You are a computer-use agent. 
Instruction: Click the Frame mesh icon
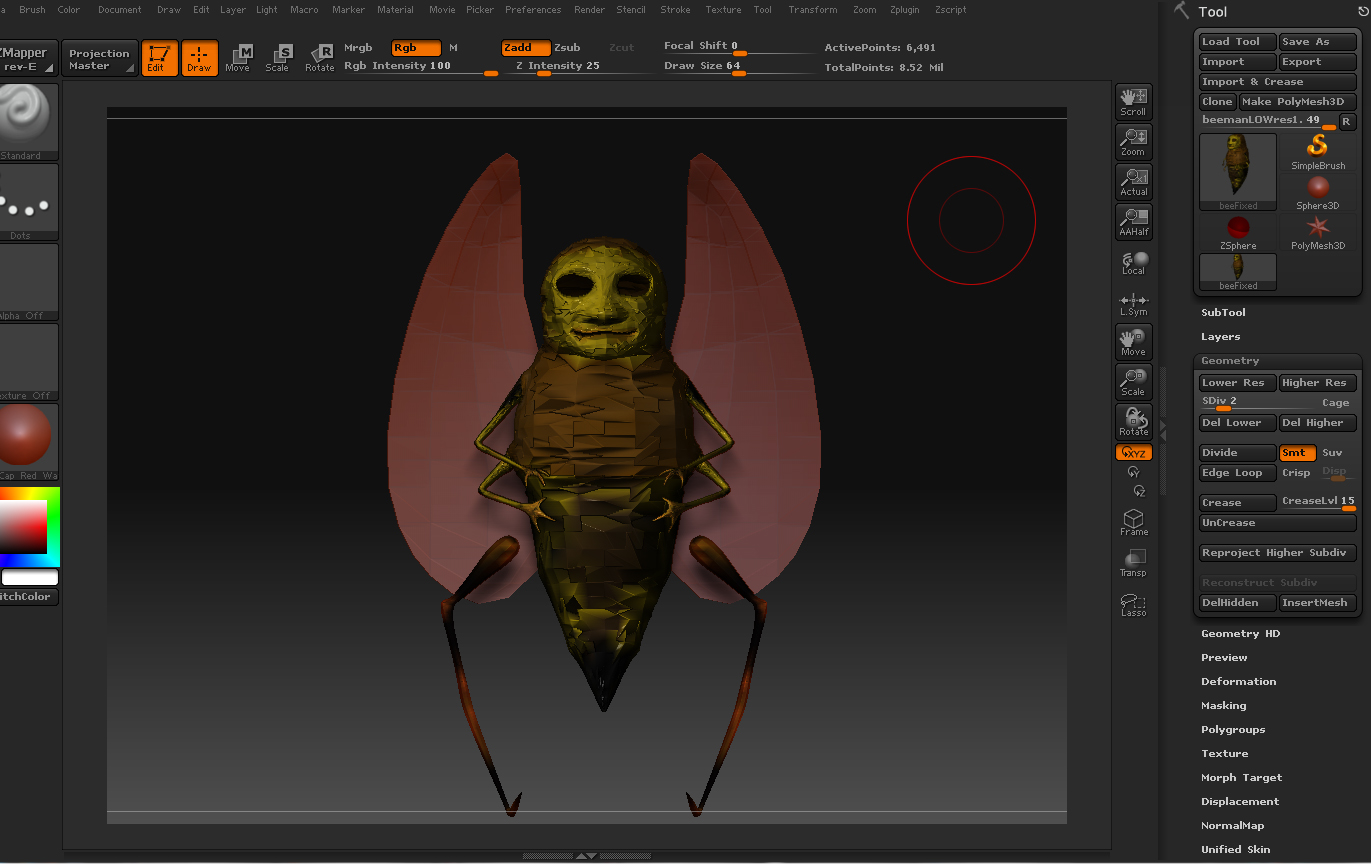pyautogui.click(x=1133, y=522)
